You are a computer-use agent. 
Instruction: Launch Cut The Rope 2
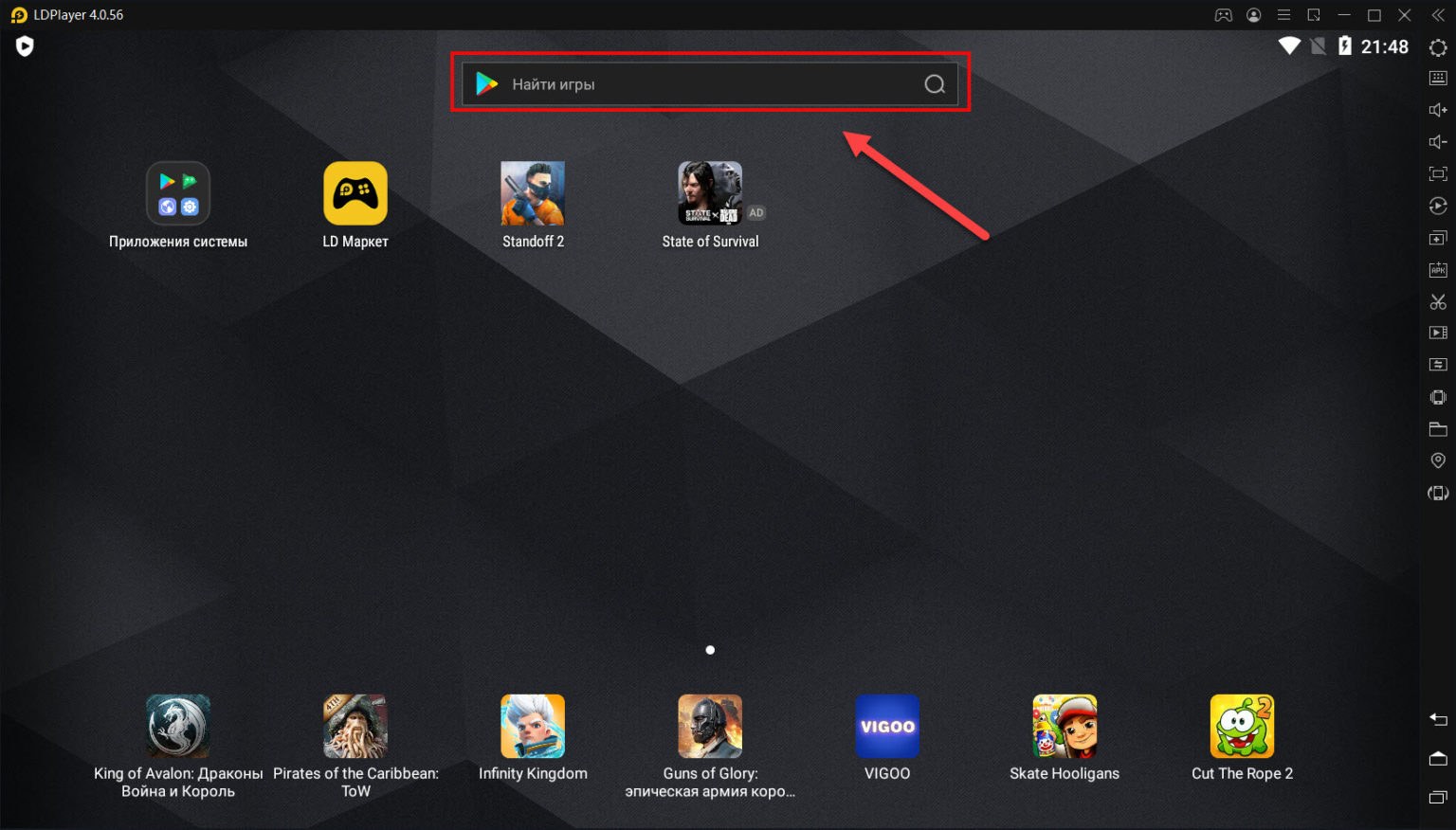pos(1242,726)
